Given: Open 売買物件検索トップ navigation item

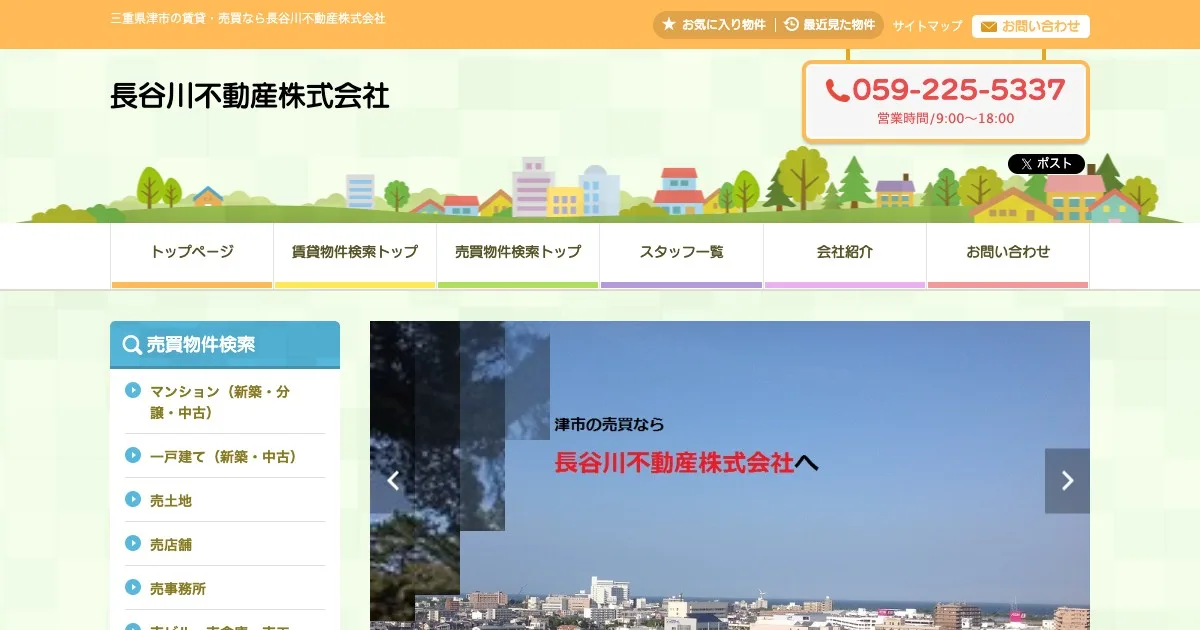Looking at the screenshot, I should (518, 255).
